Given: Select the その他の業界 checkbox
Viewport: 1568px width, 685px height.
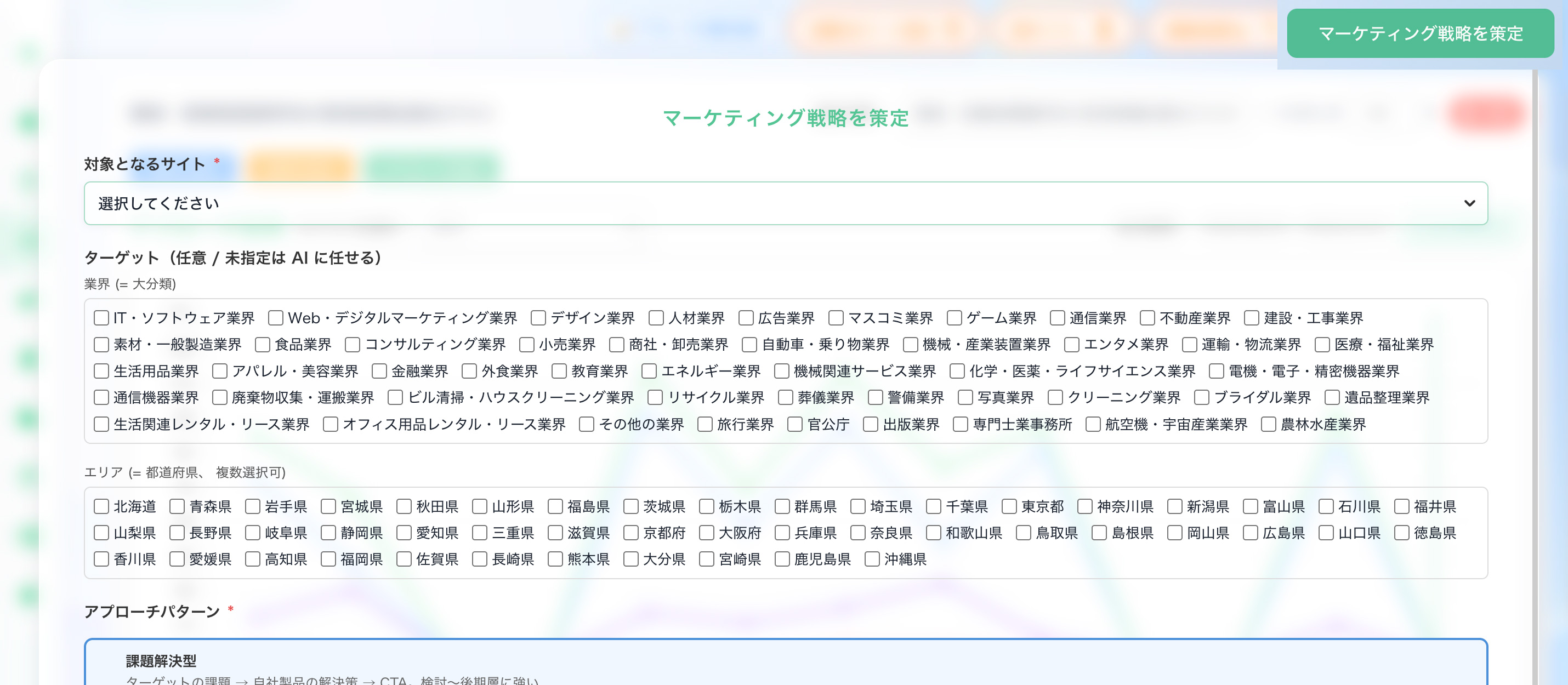Looking at the screenshot, I should click(x=587, y=424).
